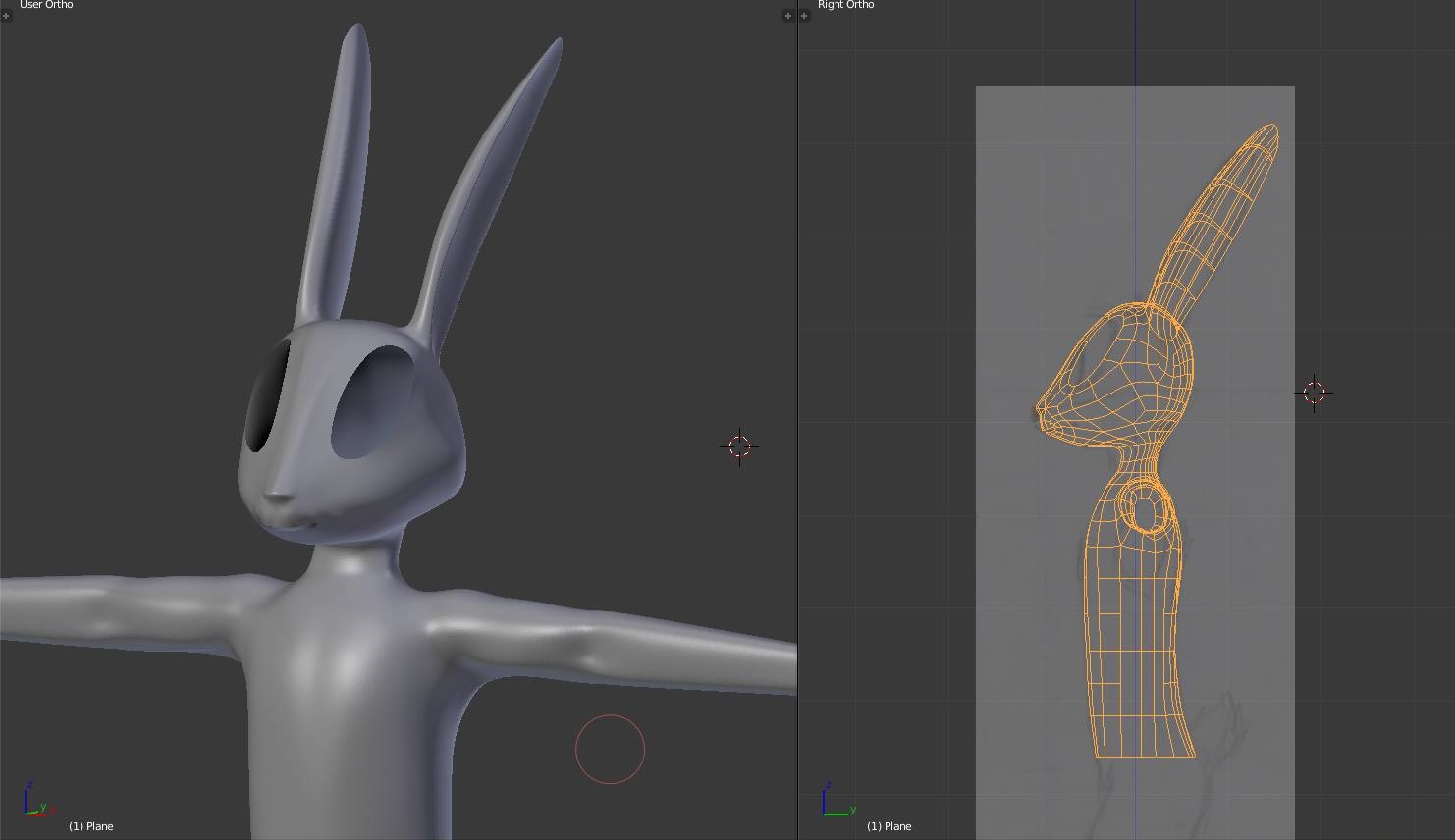Click the 'Right Ortho' view label

pyautogui.click(x=845, y=5)
